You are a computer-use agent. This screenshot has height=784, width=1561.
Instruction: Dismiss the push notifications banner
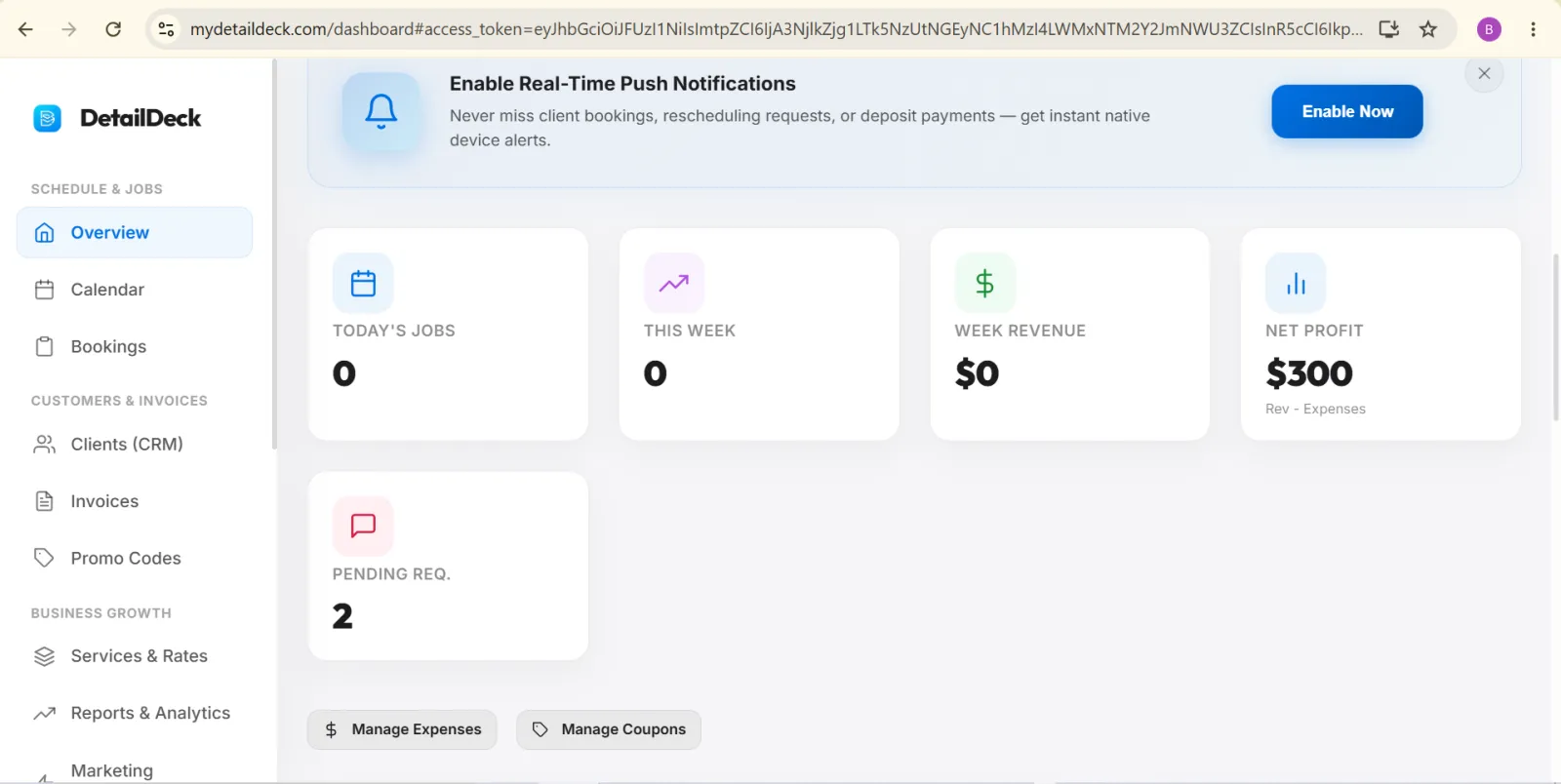[1484, 73]
